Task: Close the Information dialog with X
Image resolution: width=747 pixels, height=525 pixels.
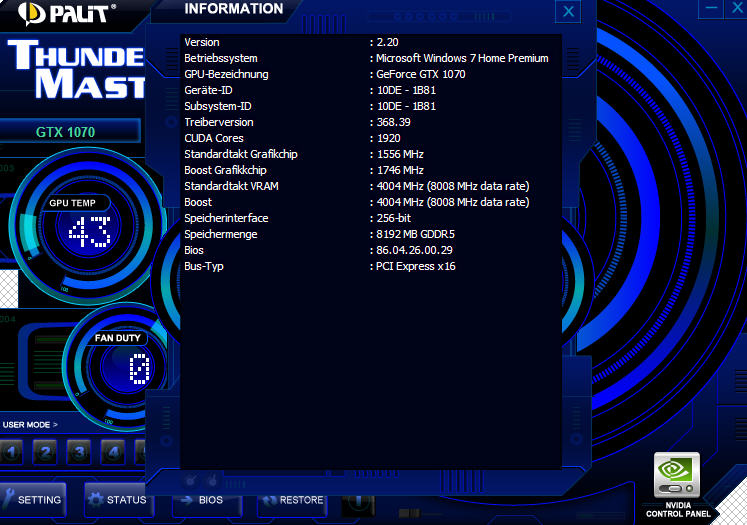Action: point(568,12)
